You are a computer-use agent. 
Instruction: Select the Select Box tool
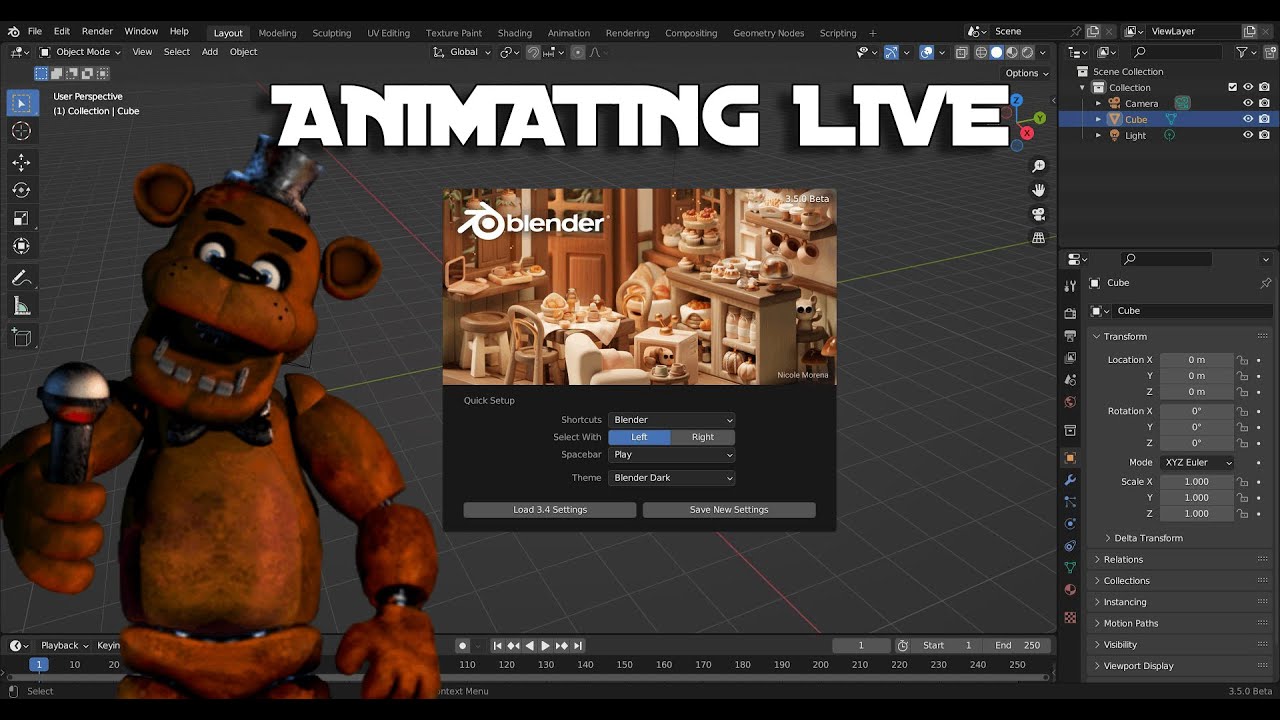pos(21,103)
